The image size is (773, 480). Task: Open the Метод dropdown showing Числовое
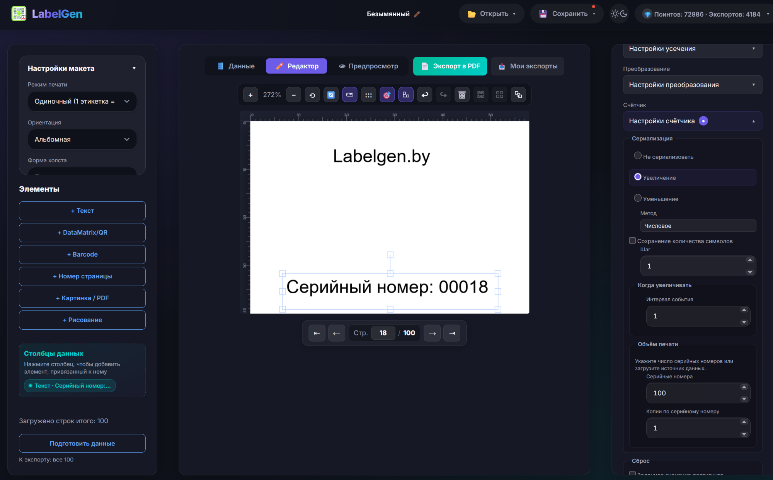click(x=698, y=226)
